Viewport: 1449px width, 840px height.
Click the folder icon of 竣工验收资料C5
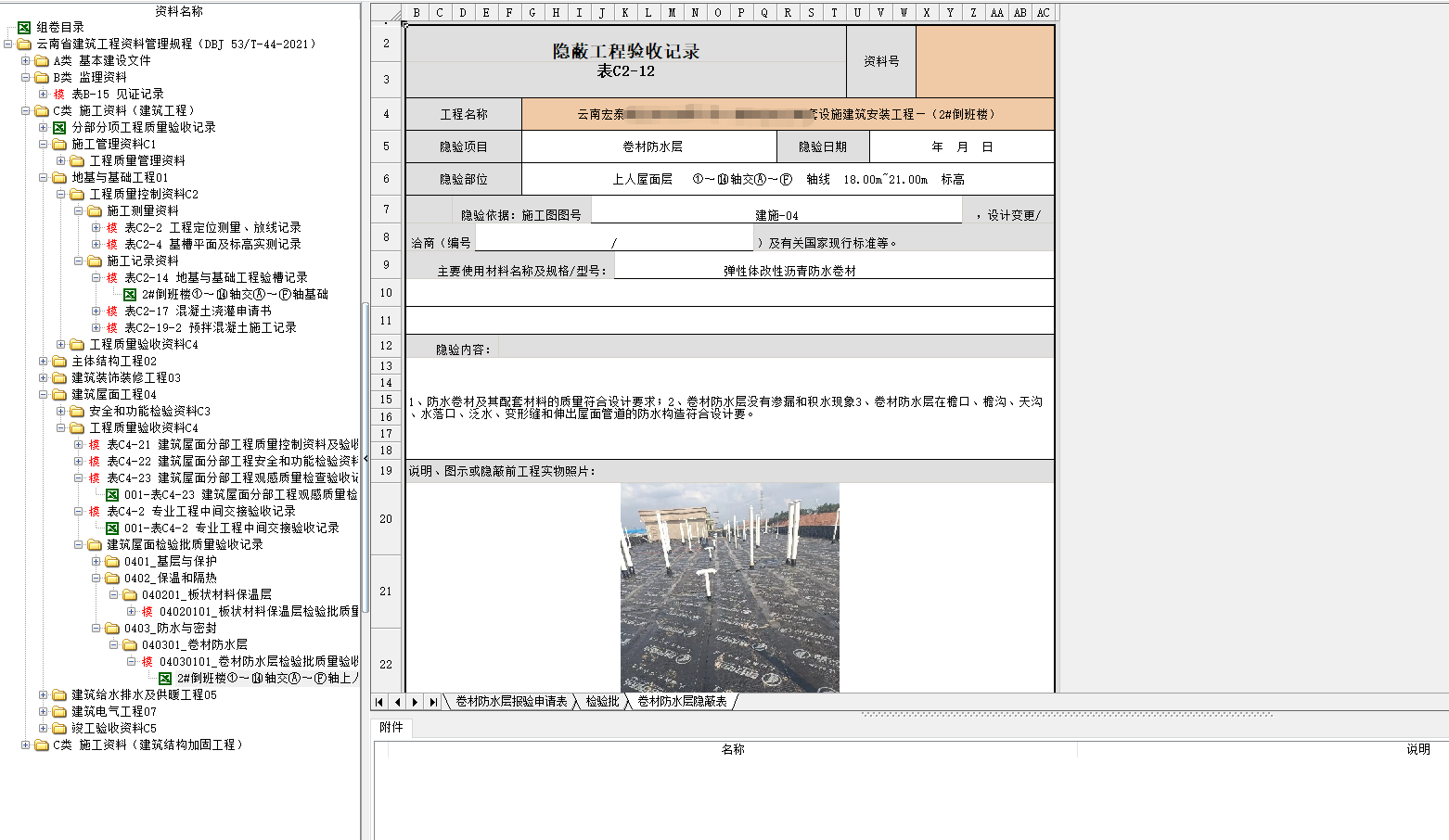tap(59, 729)
